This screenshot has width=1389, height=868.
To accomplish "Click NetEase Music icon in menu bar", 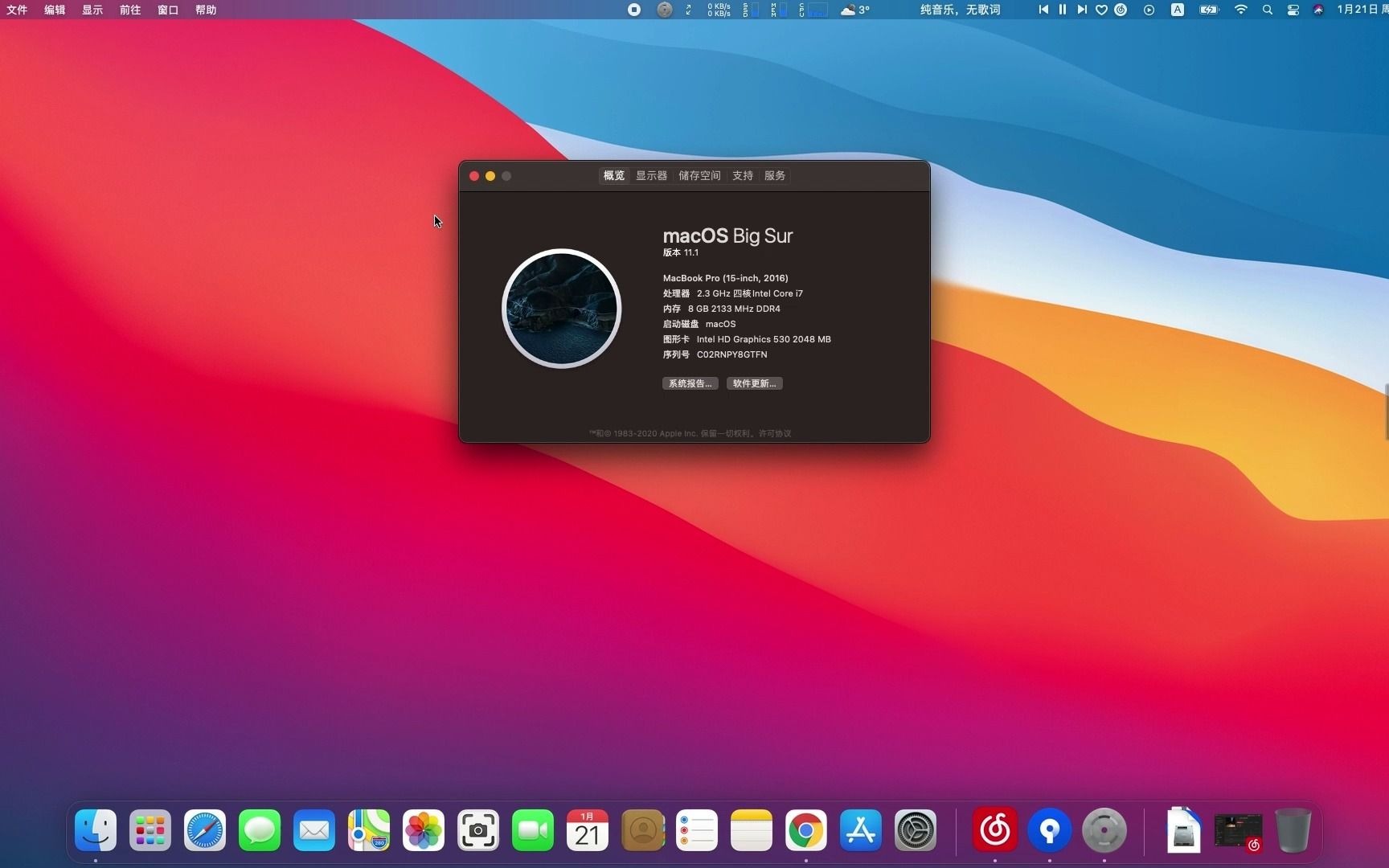I will [x=1121, y=10].
